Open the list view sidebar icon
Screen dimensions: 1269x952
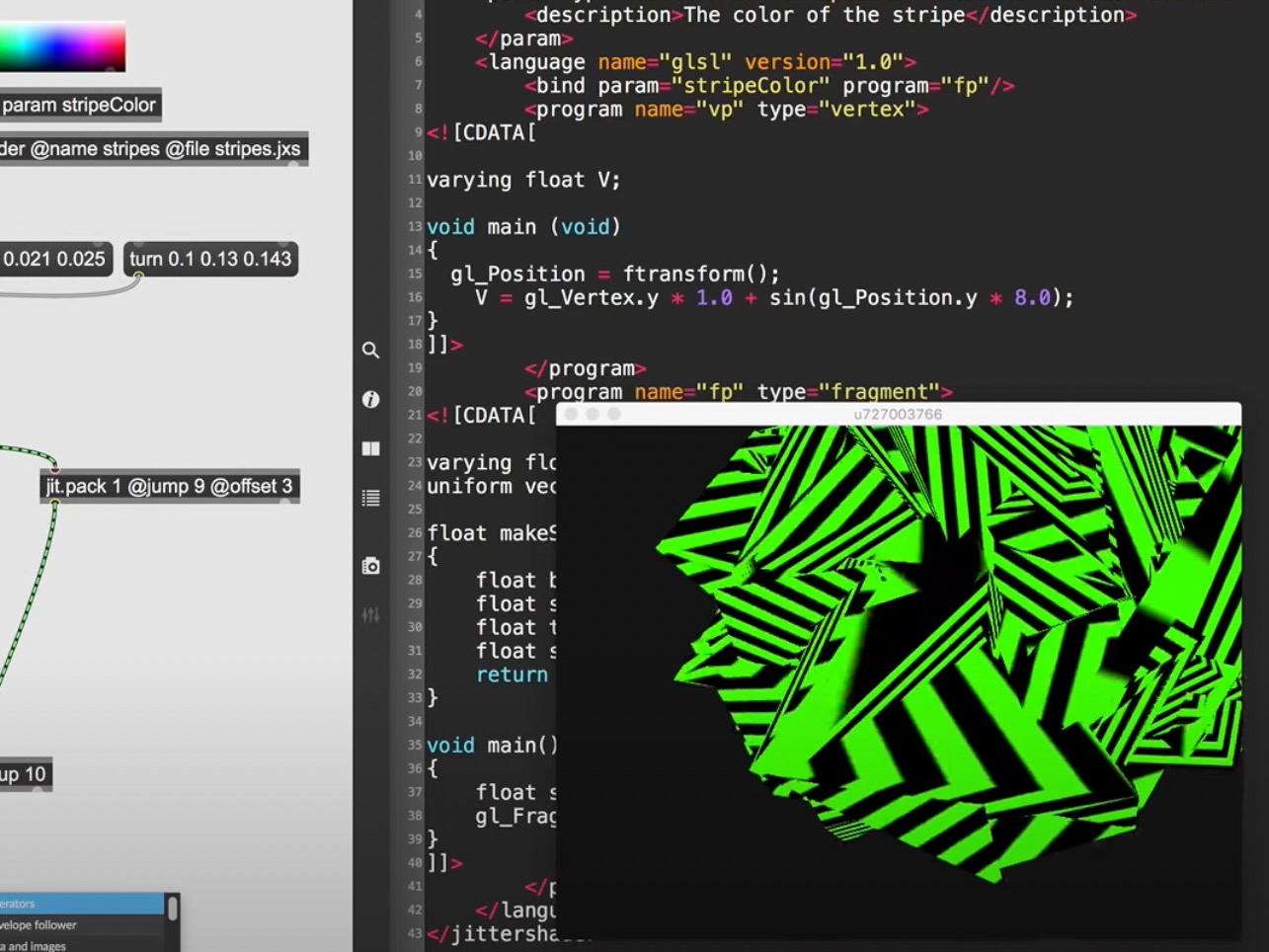(370, 499)
